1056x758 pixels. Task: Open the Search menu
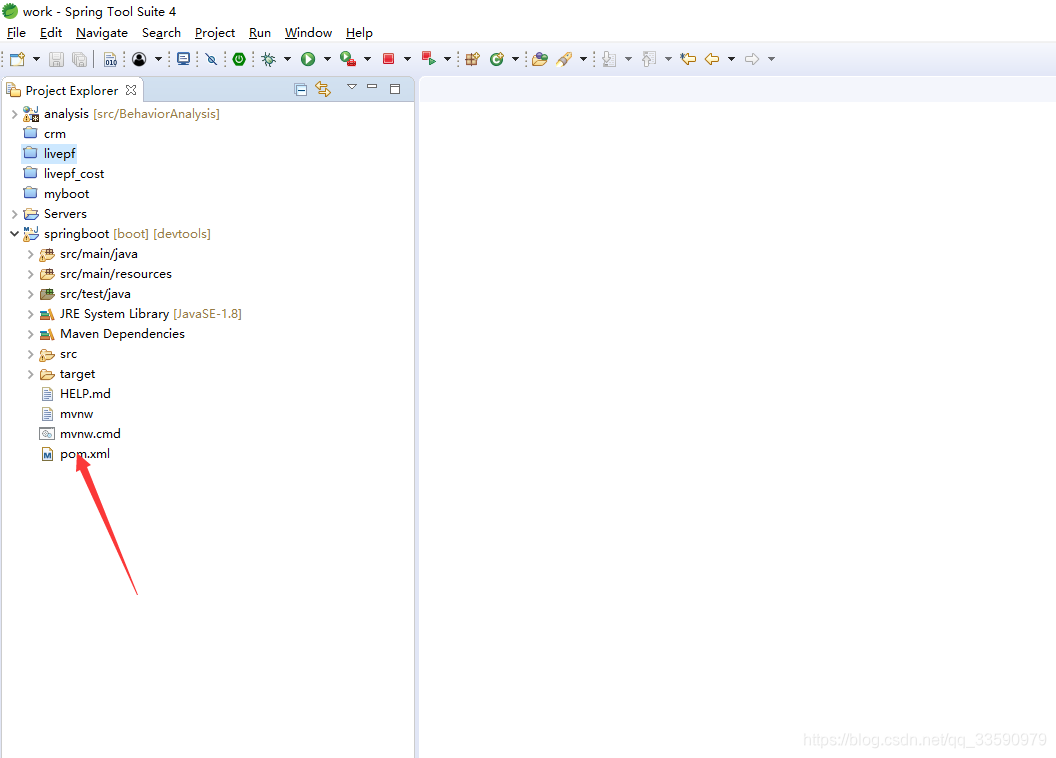pos(161,33)
